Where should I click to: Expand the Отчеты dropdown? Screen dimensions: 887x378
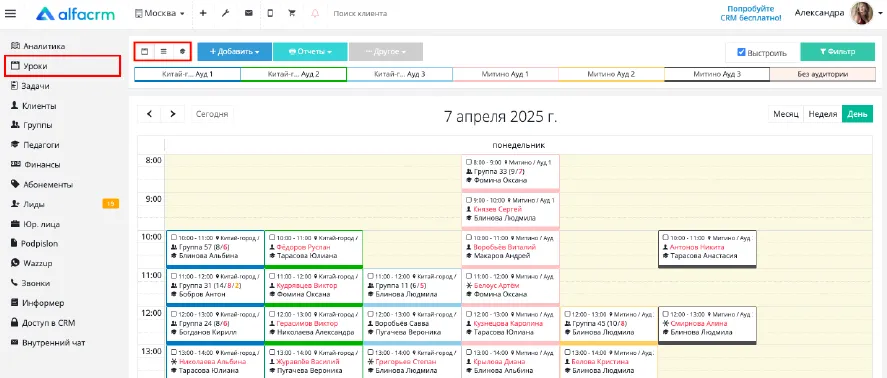(310, 51)
